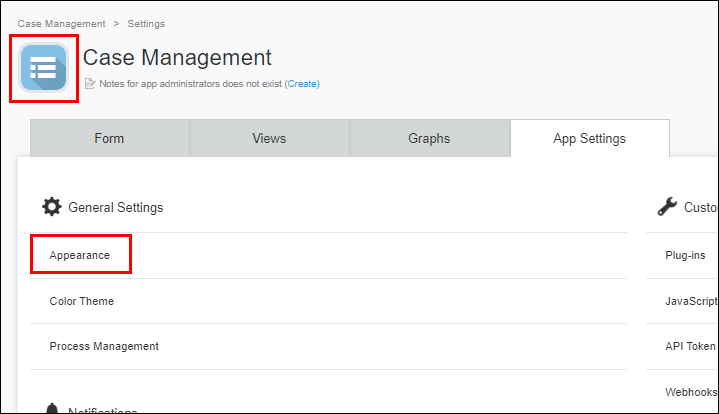Open the Appearance settings
This screenshot has height=414, width=719.
tap(79, 256)
